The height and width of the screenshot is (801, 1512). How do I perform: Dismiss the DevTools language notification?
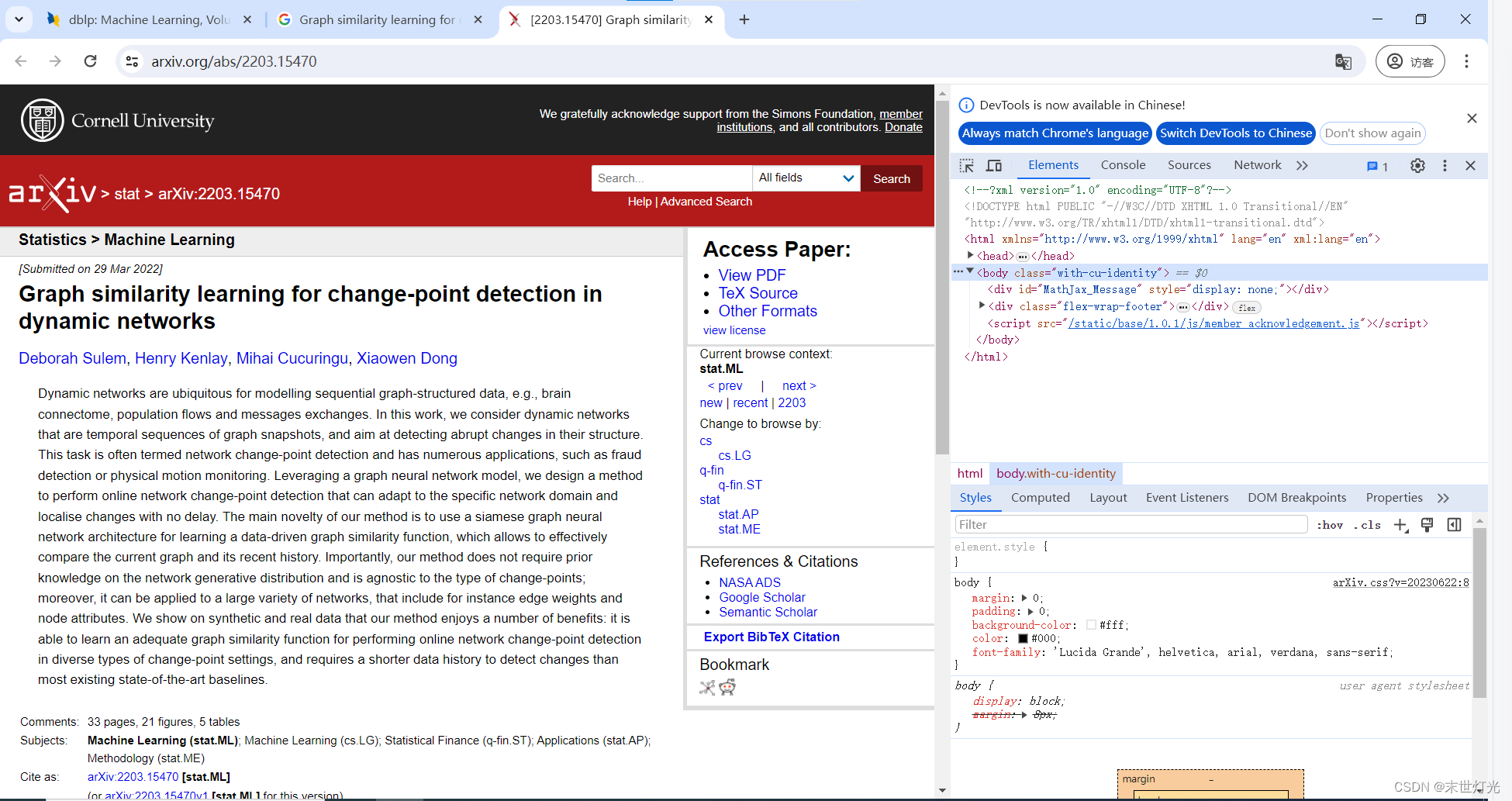[1472, 118]
